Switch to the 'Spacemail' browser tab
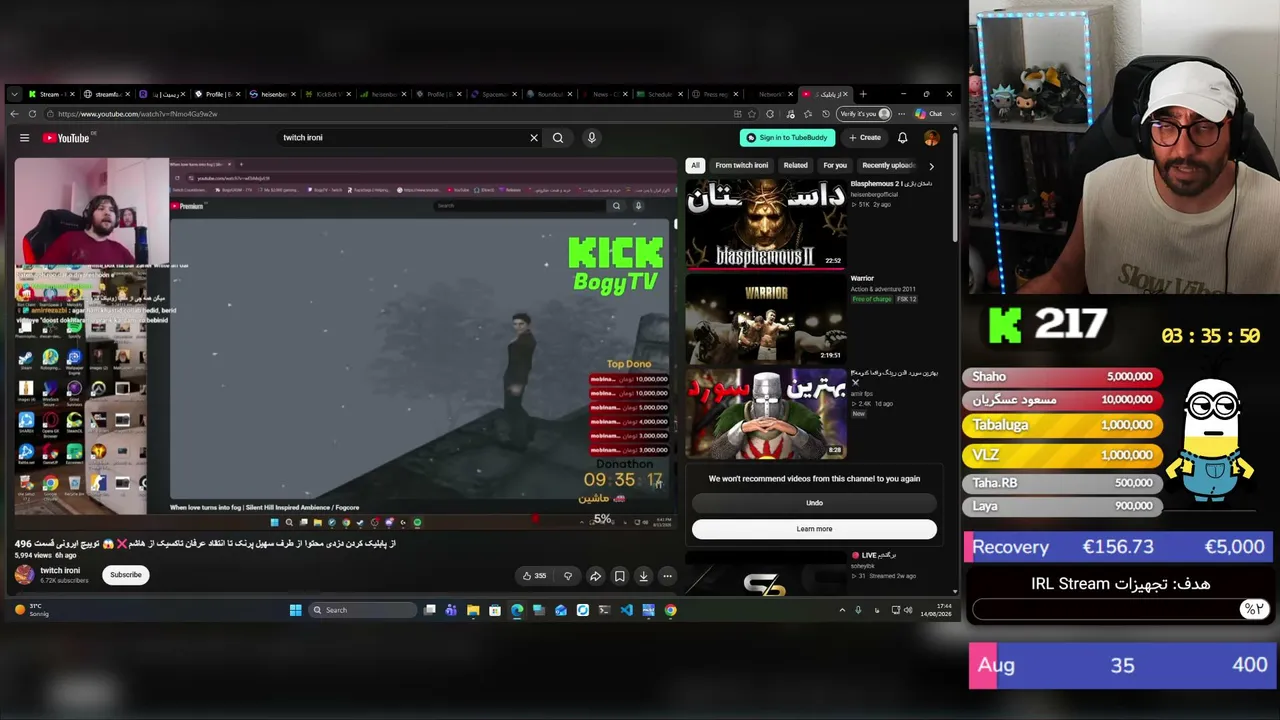Screen dimensions: 1280x720 [x=492, y=94]
